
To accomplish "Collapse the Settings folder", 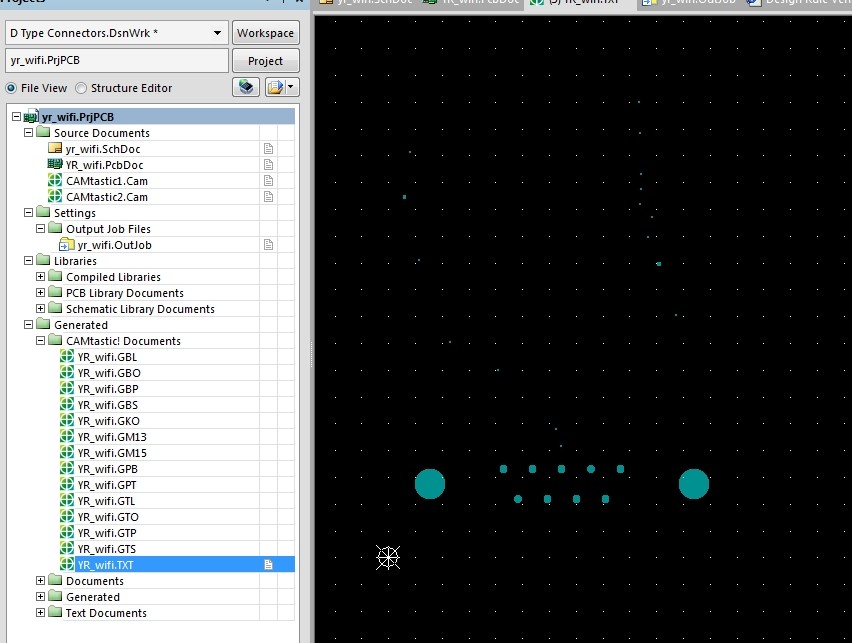I will click(x=28, y=213).
